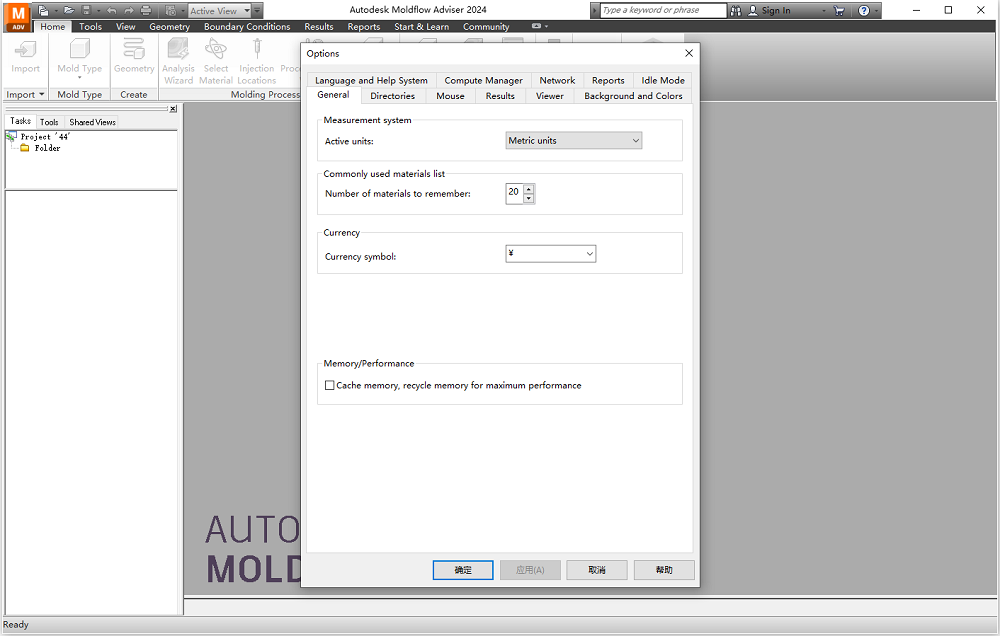Click the Import ribbon icon
This screenshot has width=1000, height=636.
click(26, 50)
